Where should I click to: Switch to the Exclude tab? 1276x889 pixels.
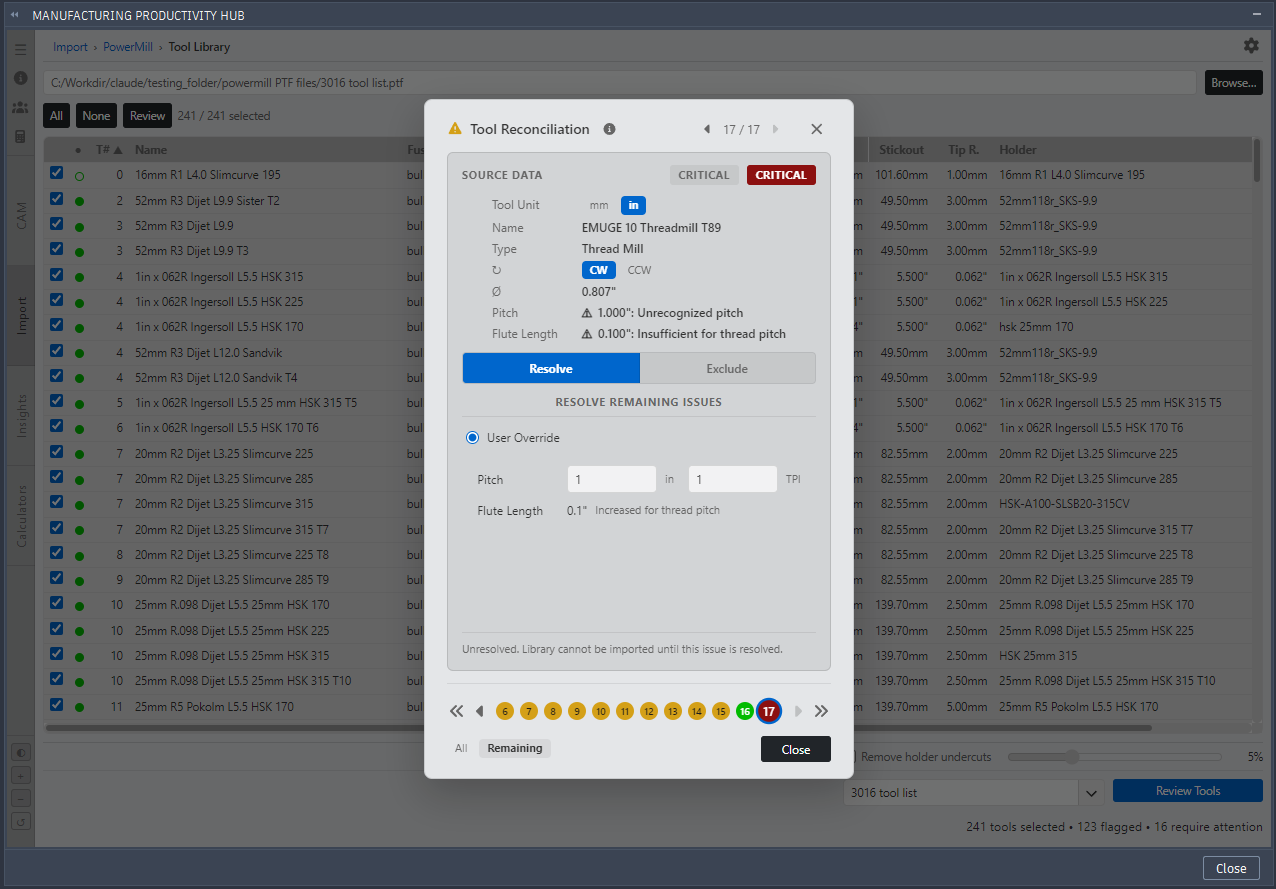pos(727,368)
